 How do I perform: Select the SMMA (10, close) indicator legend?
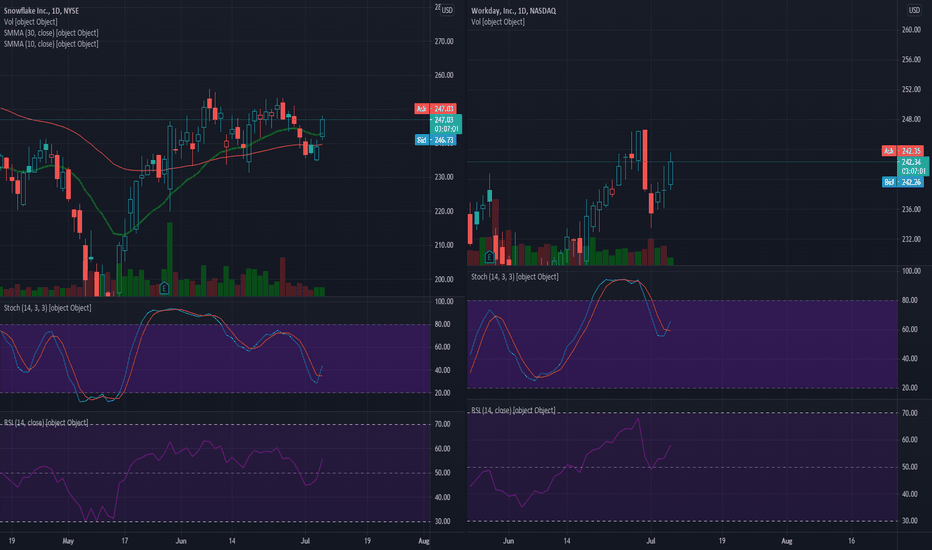coord(51,44)
